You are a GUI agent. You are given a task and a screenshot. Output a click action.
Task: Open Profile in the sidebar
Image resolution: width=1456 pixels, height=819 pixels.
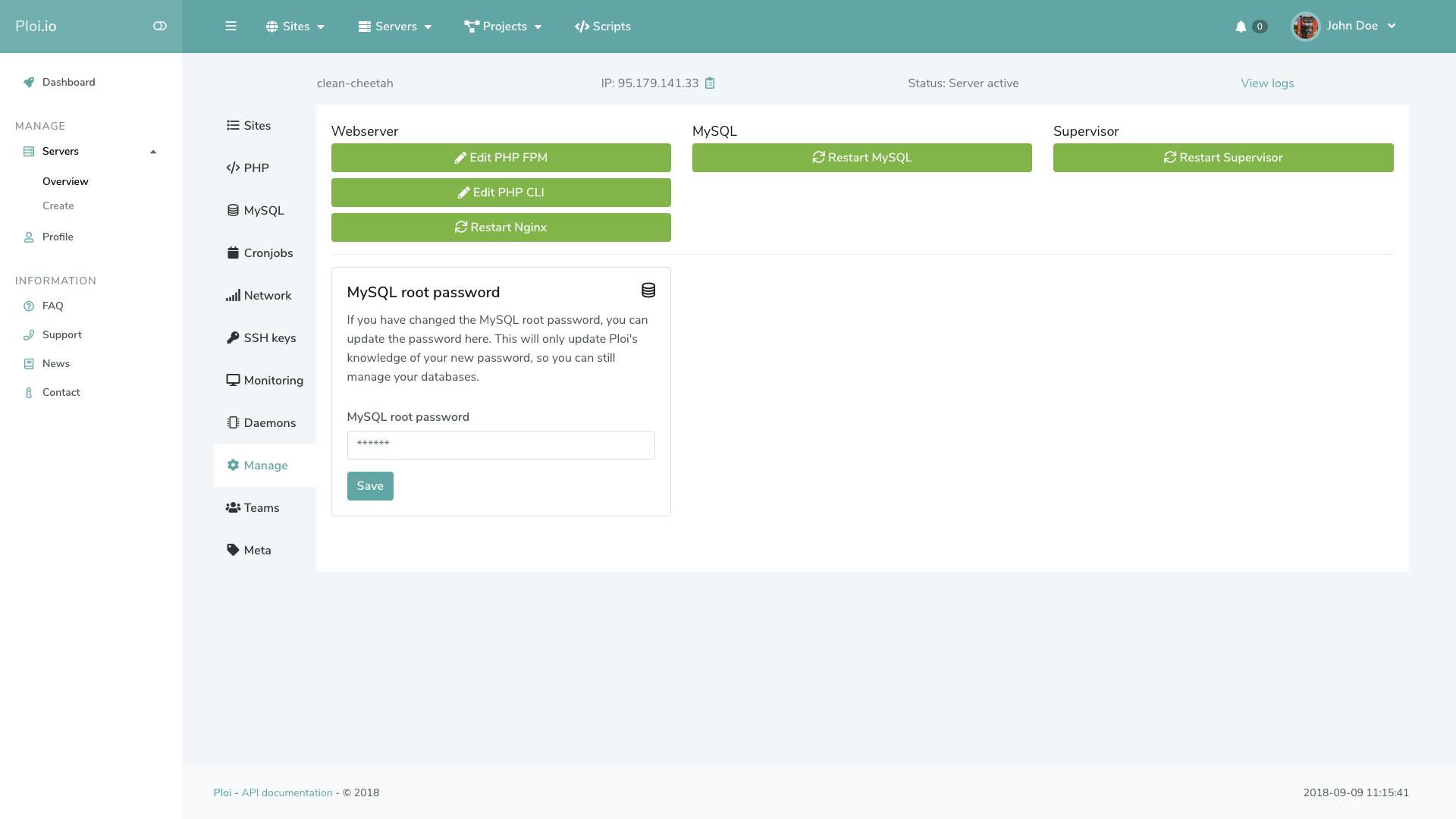click(58, 237)
